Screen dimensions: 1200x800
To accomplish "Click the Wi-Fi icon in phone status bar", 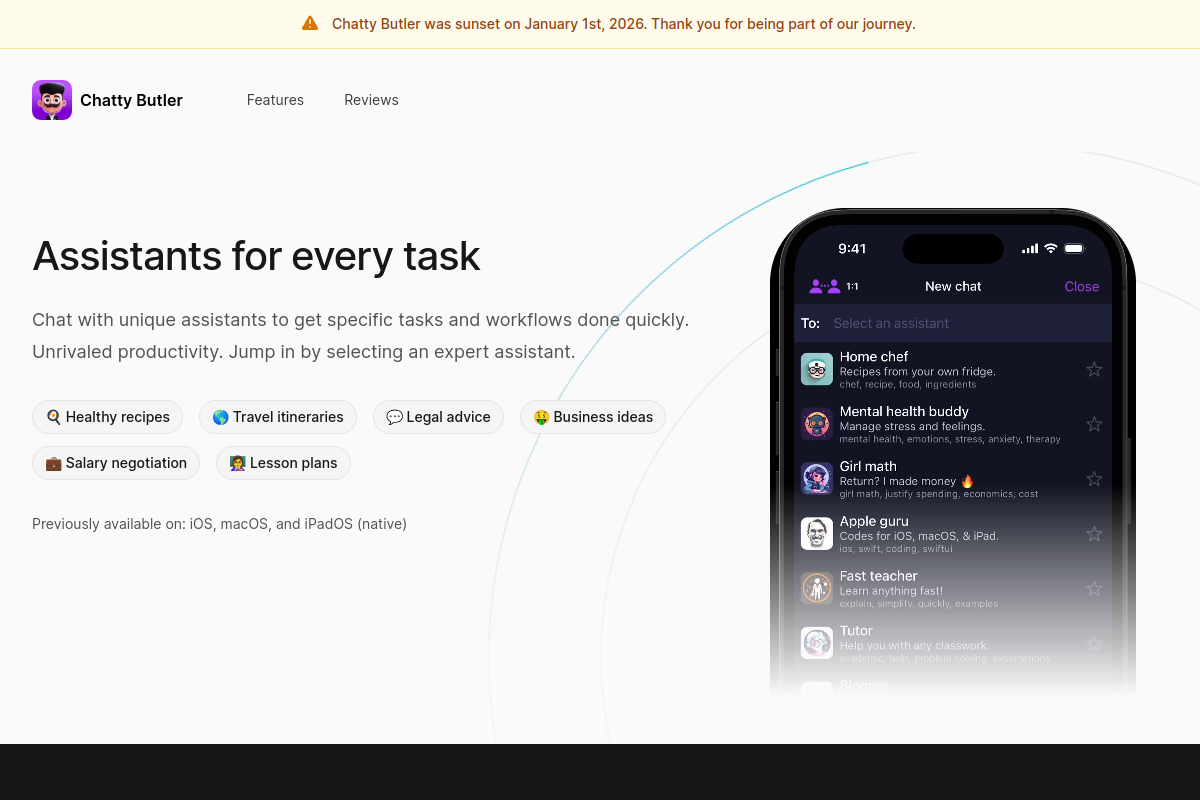I will tap(1050, 248).
